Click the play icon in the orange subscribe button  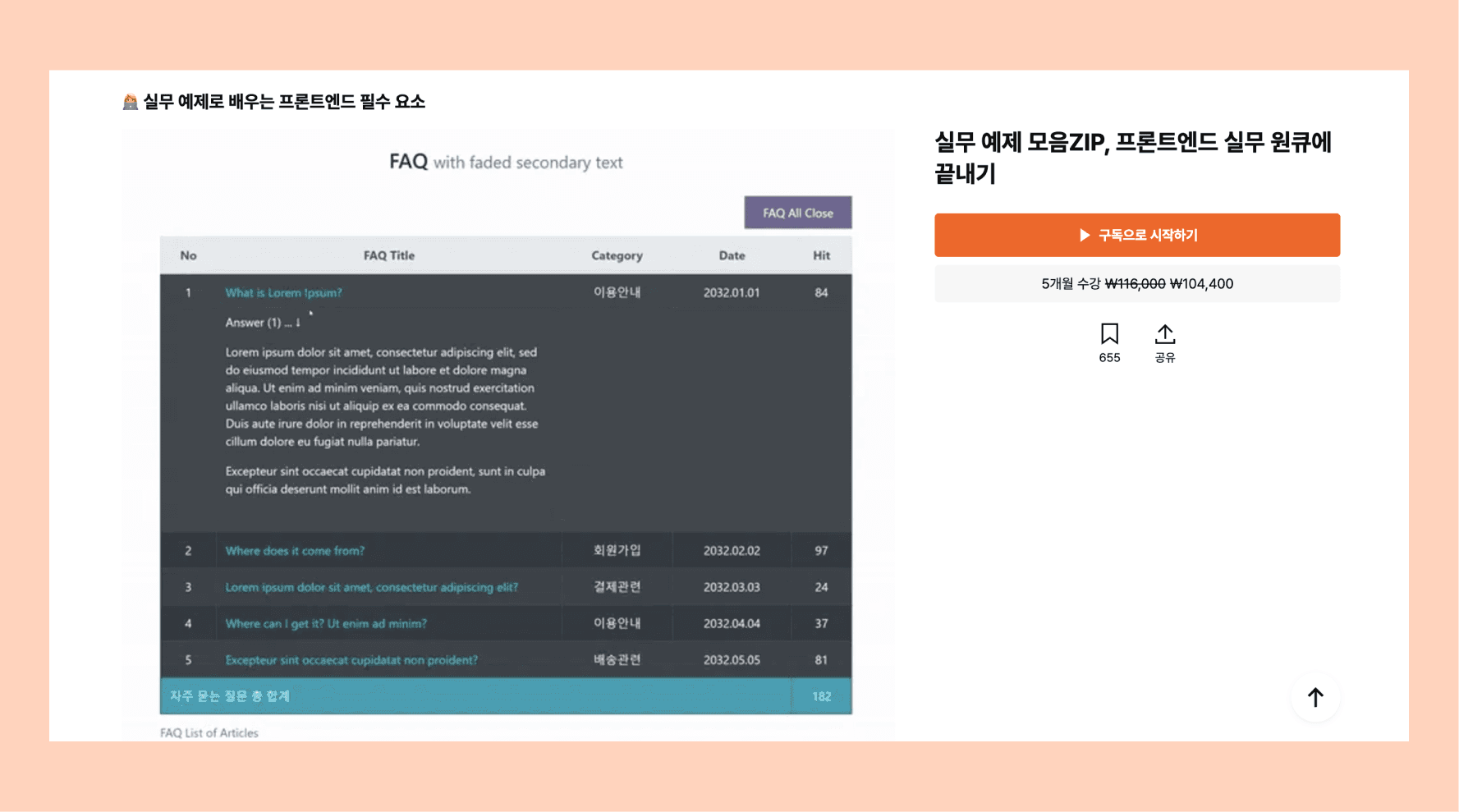tap(1085, 235)
